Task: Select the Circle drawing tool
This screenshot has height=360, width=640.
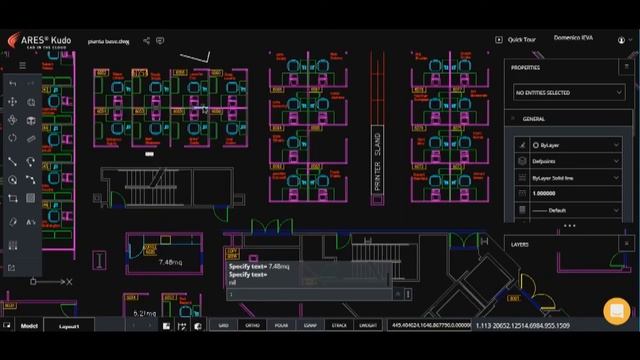Action: point(13,180)
